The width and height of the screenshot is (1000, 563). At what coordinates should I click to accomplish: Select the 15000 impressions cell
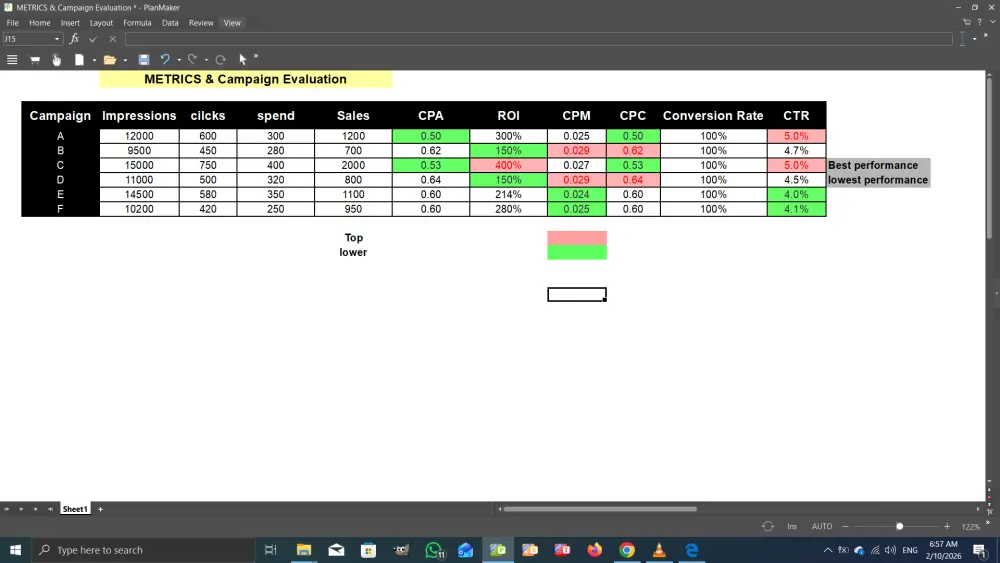pyautogui.click(x=139, y=165)
